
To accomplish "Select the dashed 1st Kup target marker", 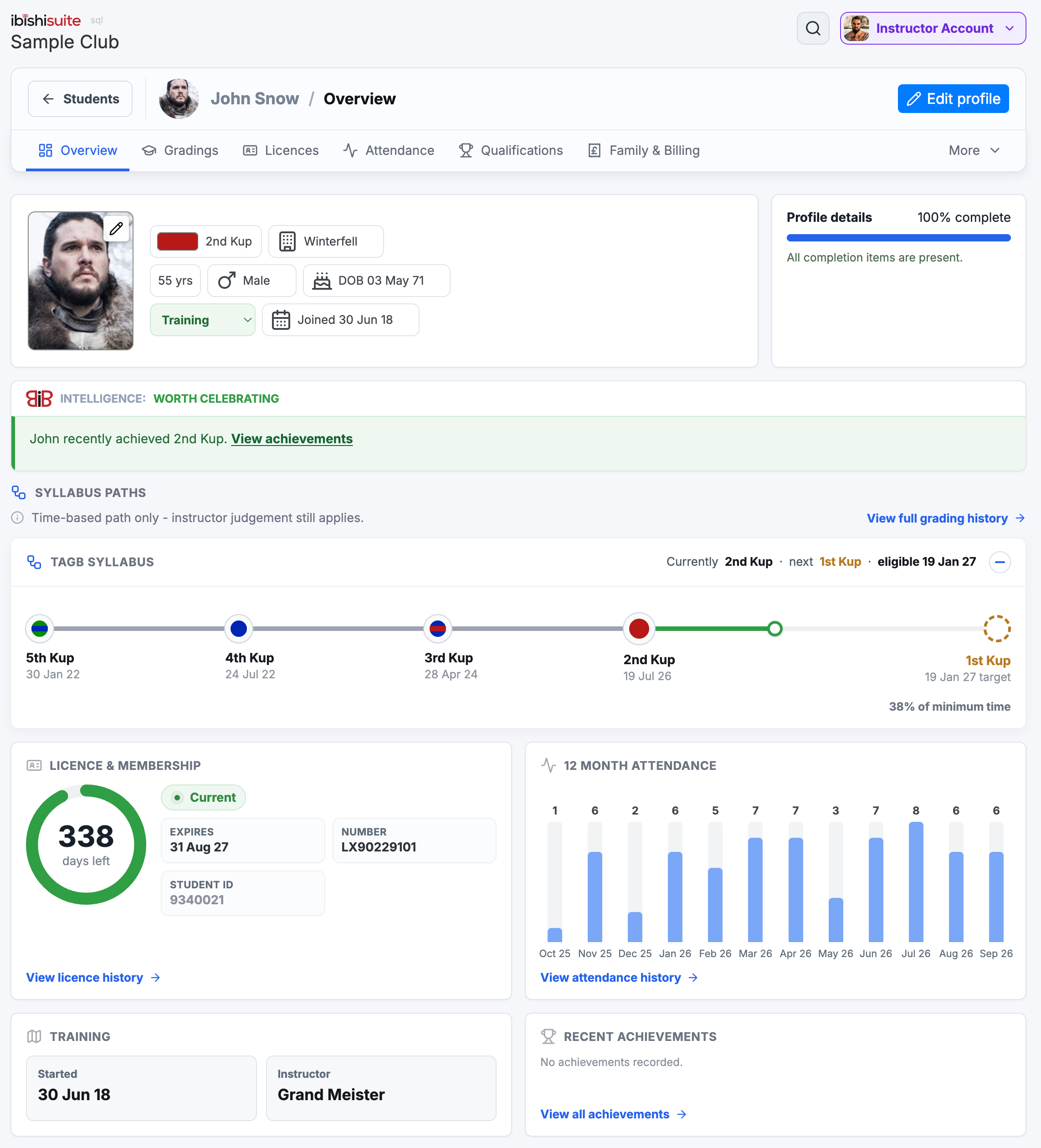I will coord(997,629).
